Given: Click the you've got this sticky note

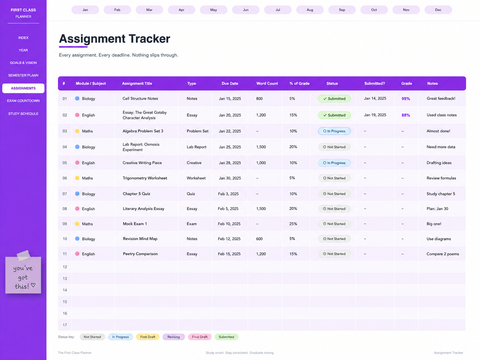Looking at the screenshot, I should pyautogui.click(x=23, y=274).
